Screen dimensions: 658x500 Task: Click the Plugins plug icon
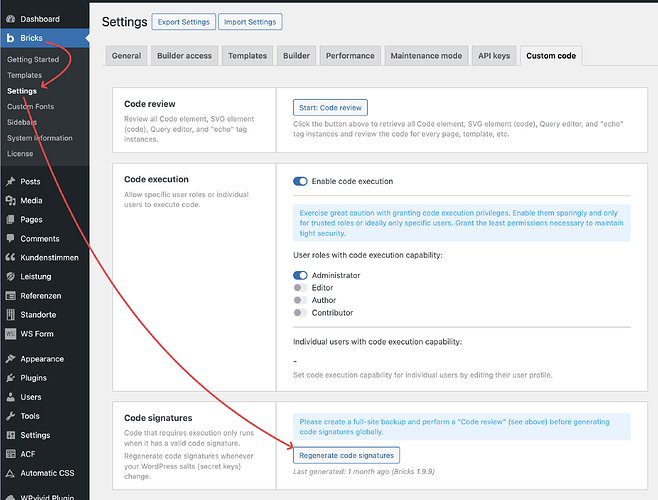point(10,378)
